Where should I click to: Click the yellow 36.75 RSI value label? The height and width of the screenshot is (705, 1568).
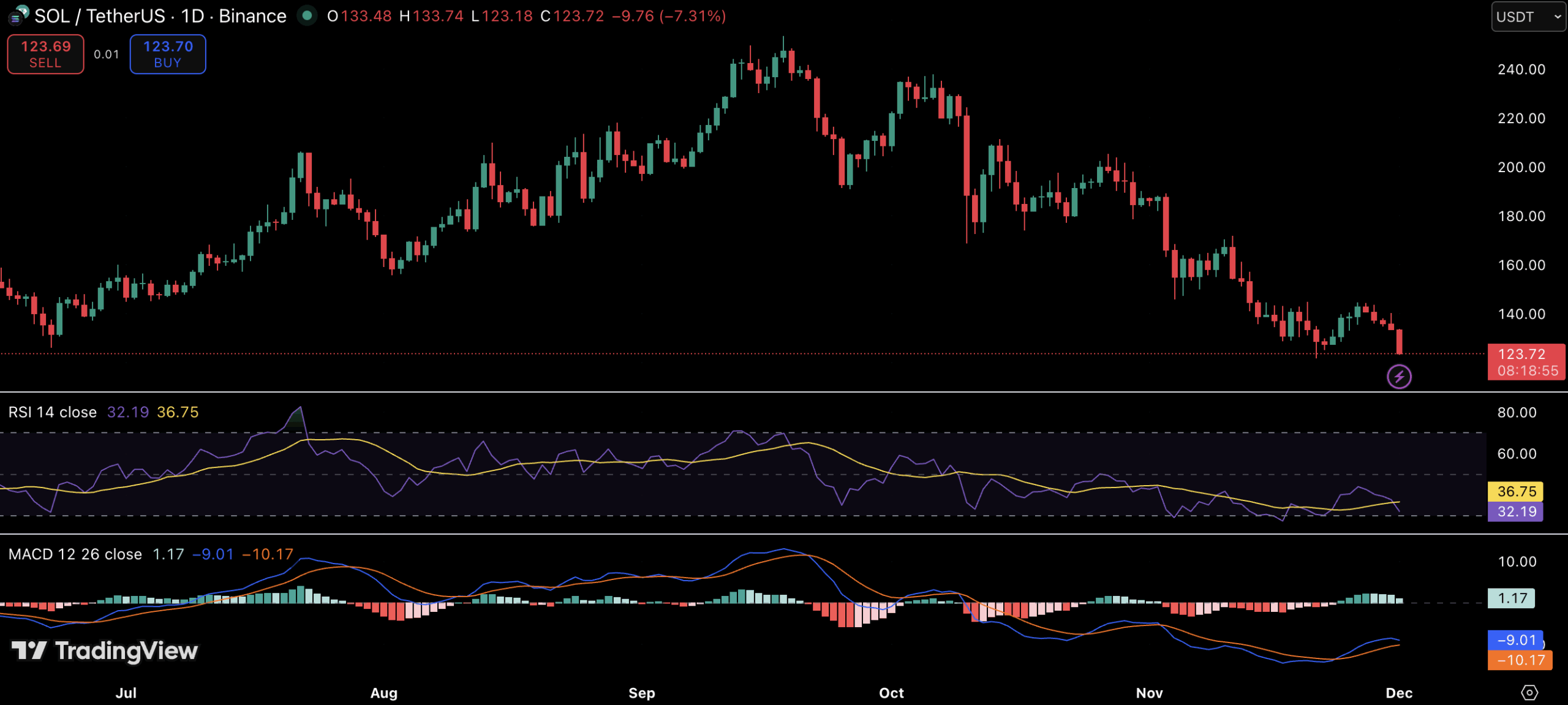click(1516, 491)
